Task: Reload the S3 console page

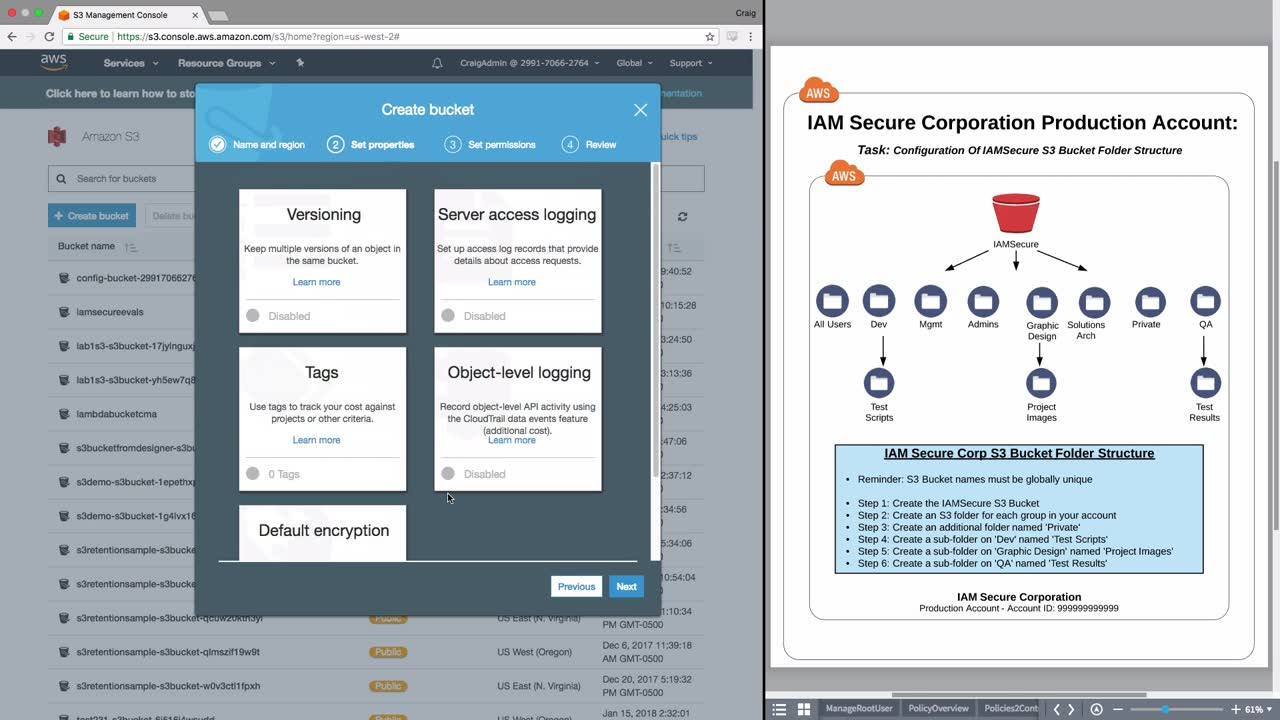Action: coord(49,36)
